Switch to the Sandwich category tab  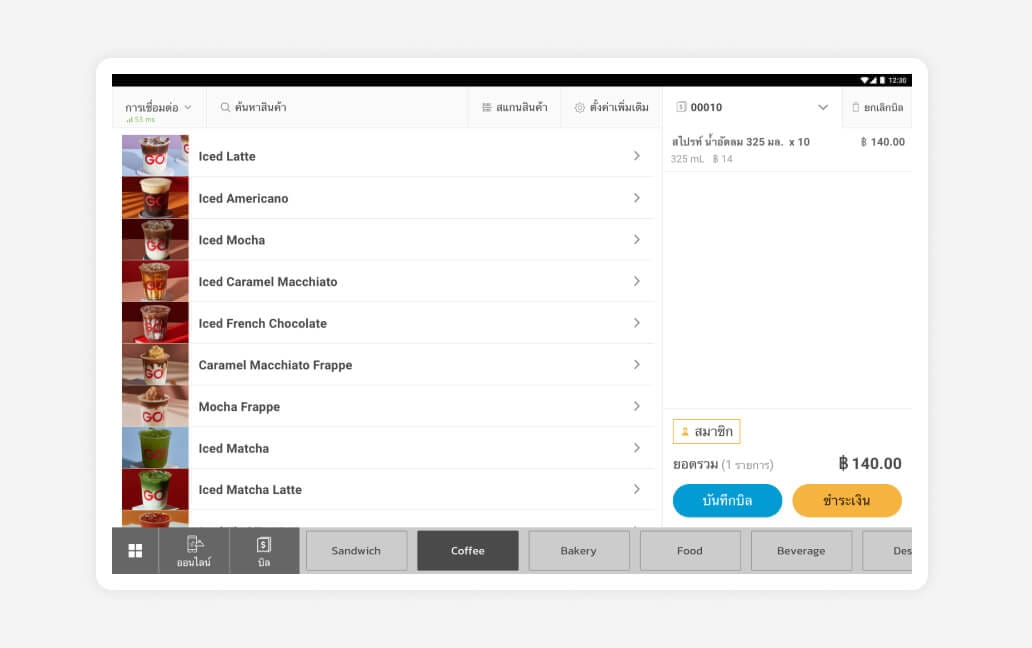[356, 551]
